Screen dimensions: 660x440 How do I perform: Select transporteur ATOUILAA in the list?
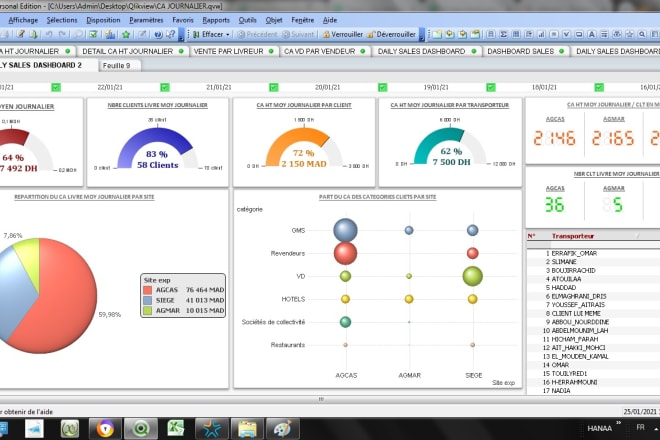coord(566,279)
